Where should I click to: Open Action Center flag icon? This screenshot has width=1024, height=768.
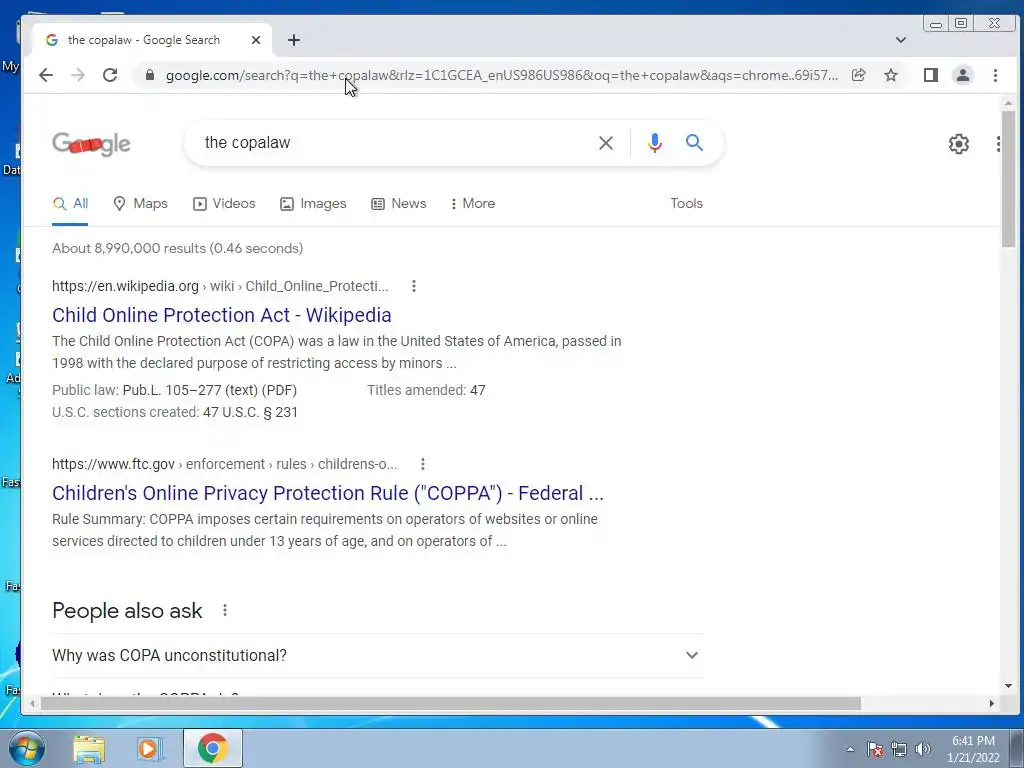[875, 749]
